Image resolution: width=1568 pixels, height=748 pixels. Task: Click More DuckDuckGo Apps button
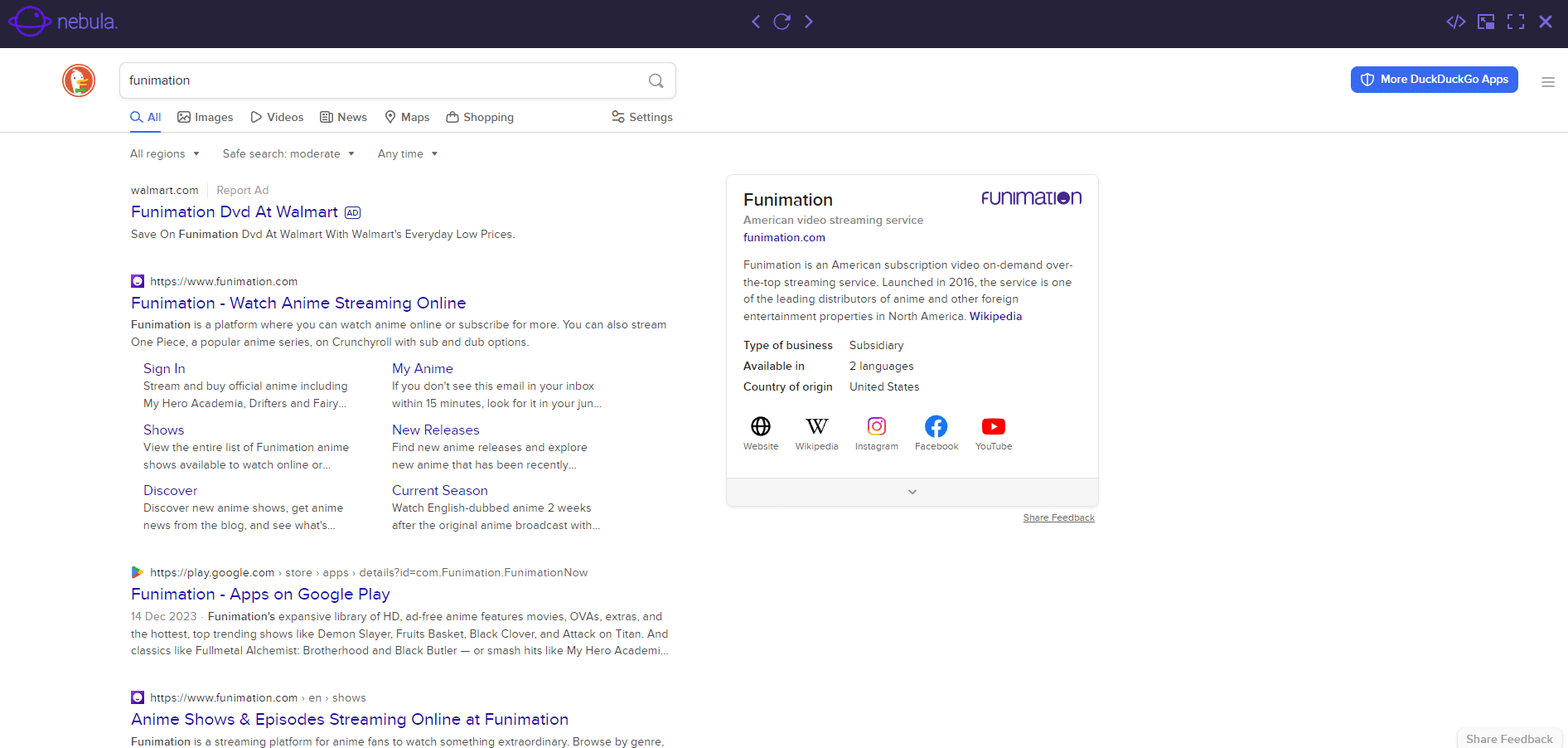(1435, 80)
